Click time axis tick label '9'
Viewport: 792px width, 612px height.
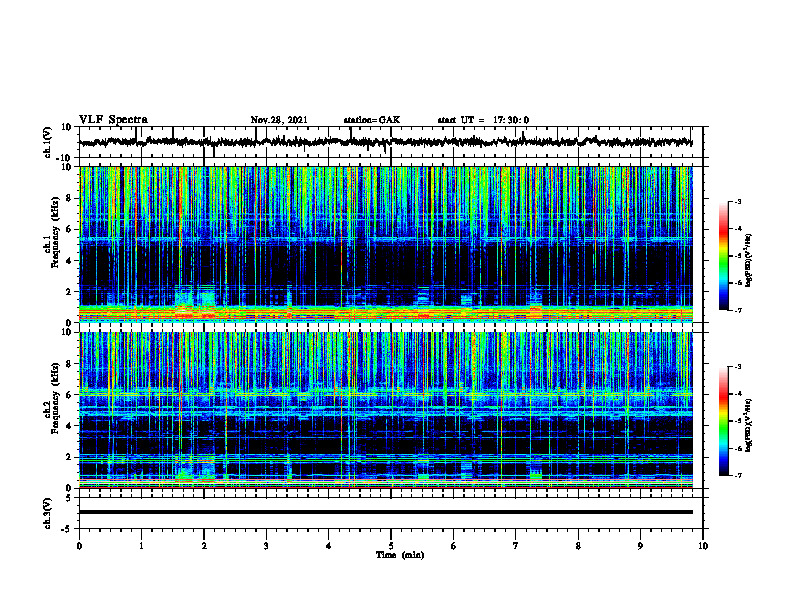[x=640, y=546]
